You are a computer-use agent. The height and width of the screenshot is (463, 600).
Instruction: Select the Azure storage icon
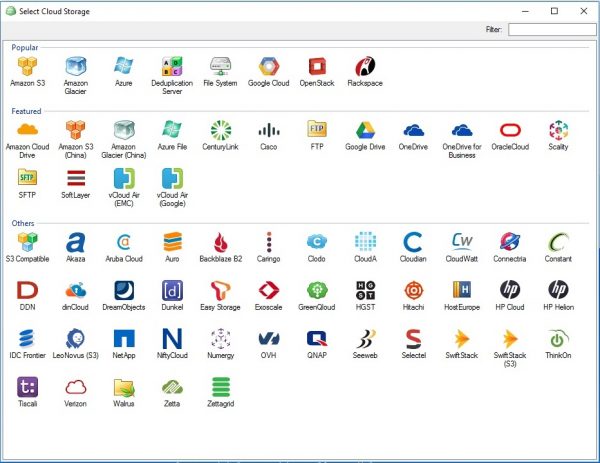tap(124, 66)
